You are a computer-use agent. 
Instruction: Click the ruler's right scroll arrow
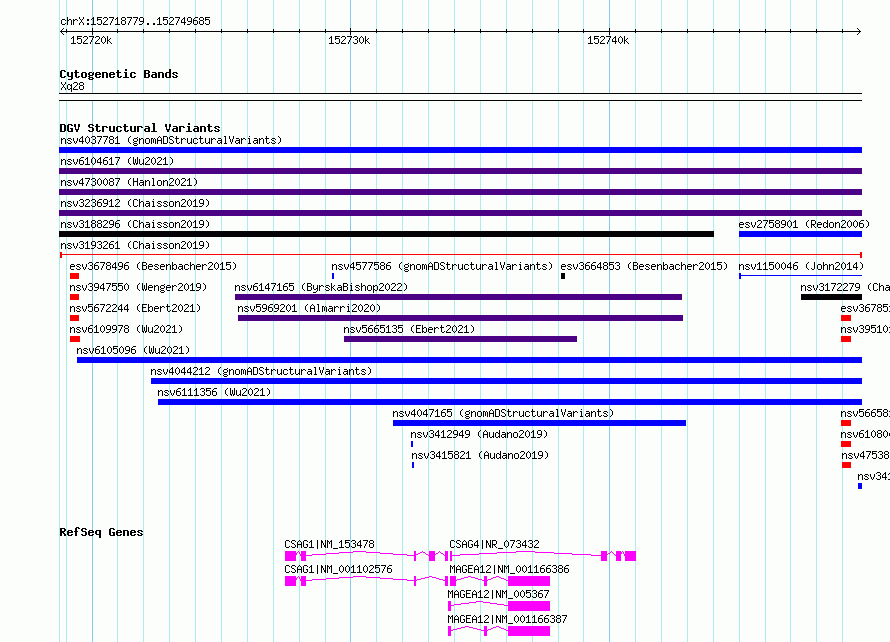coord(859,31)
